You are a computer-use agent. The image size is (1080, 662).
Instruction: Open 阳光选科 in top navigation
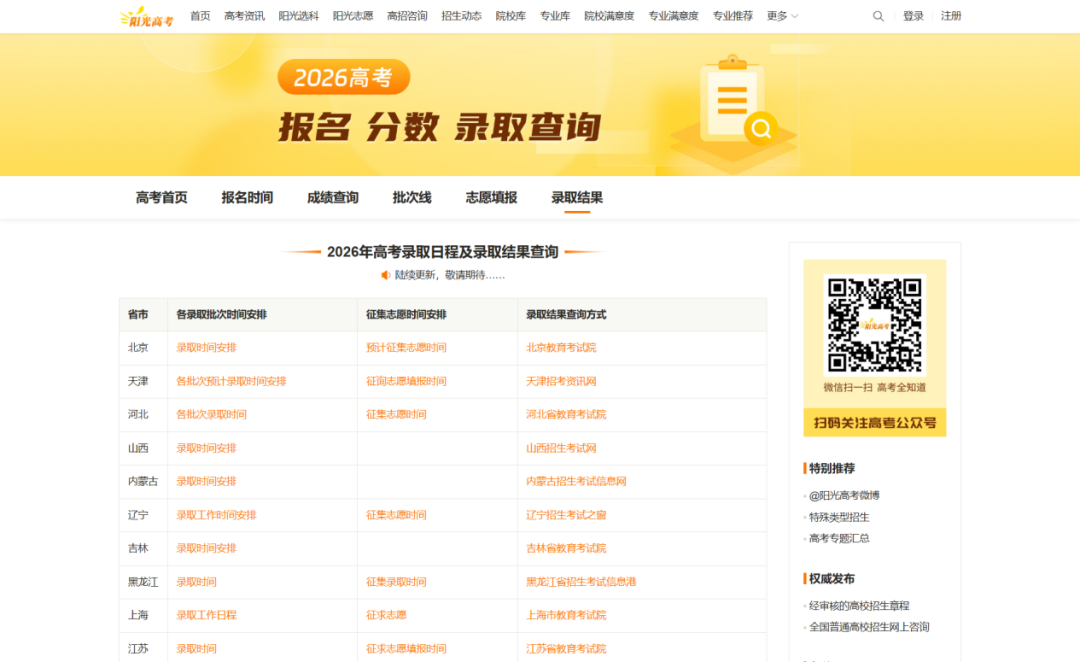pyautogui.click(x=298, y=16)
